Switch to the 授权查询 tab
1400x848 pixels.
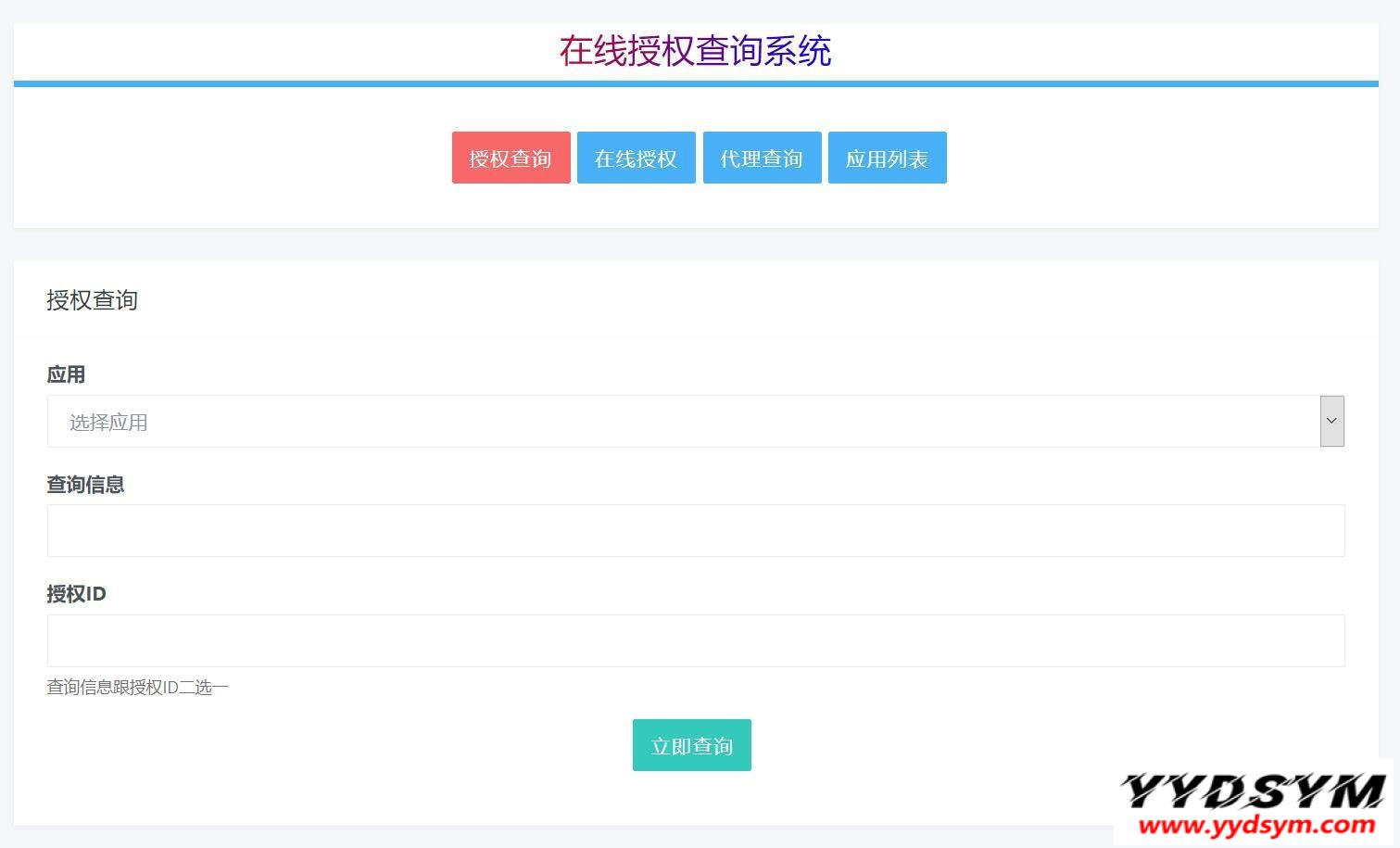pos(511,158)
